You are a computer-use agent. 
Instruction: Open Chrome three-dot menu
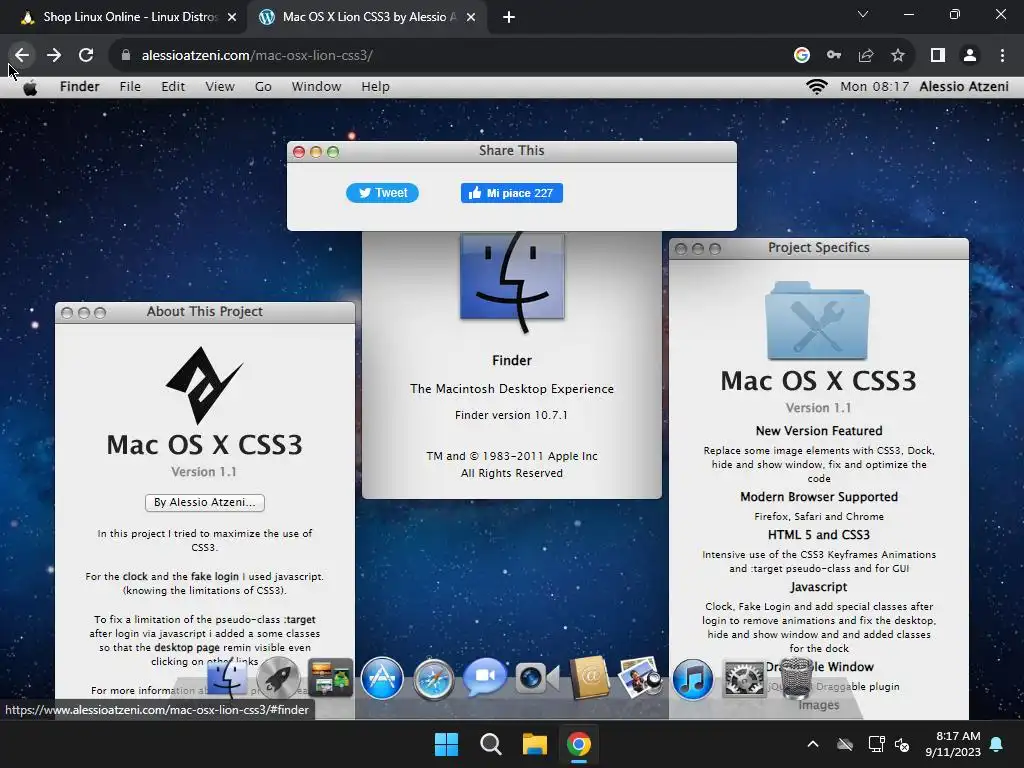coord(1002,56)
